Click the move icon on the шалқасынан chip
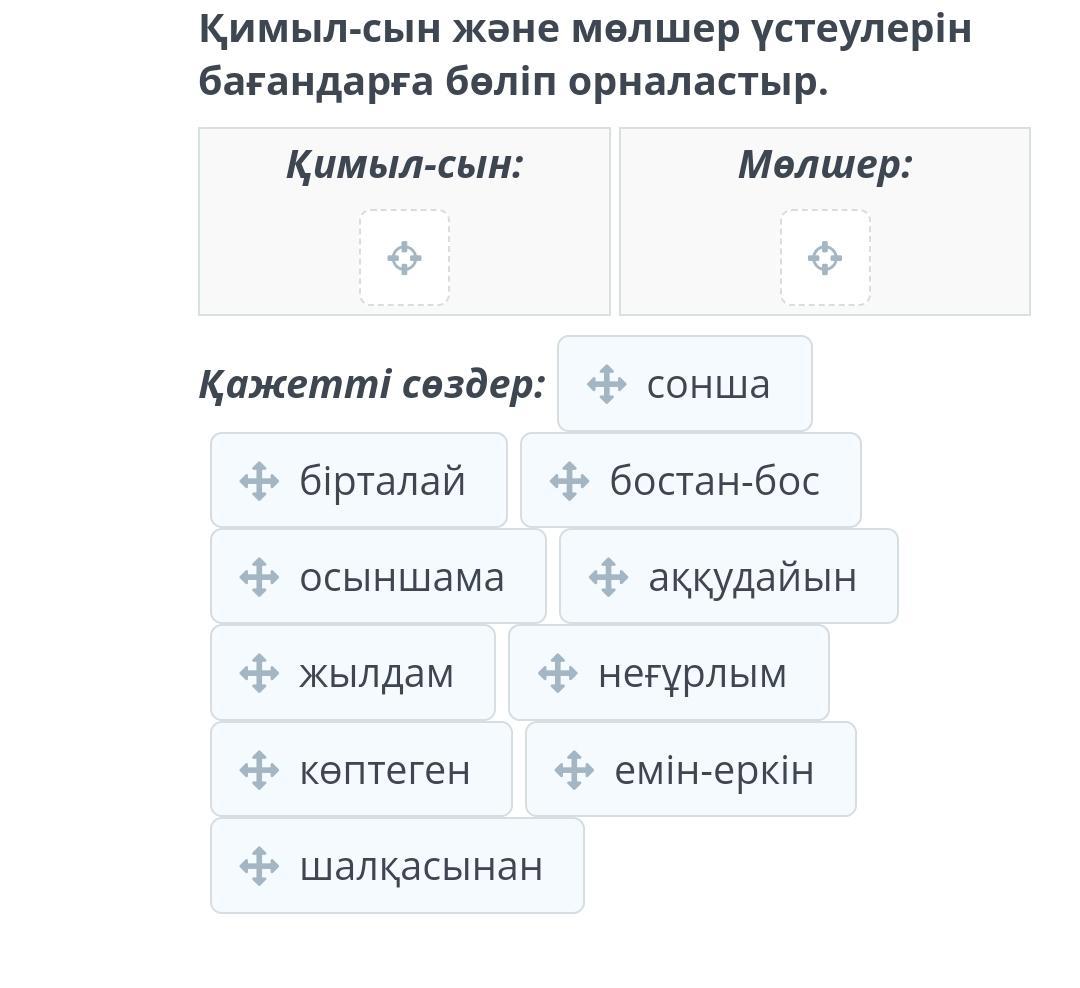Image resolution: width=1080 pixels, height=988 pixels. coord(259,866)
